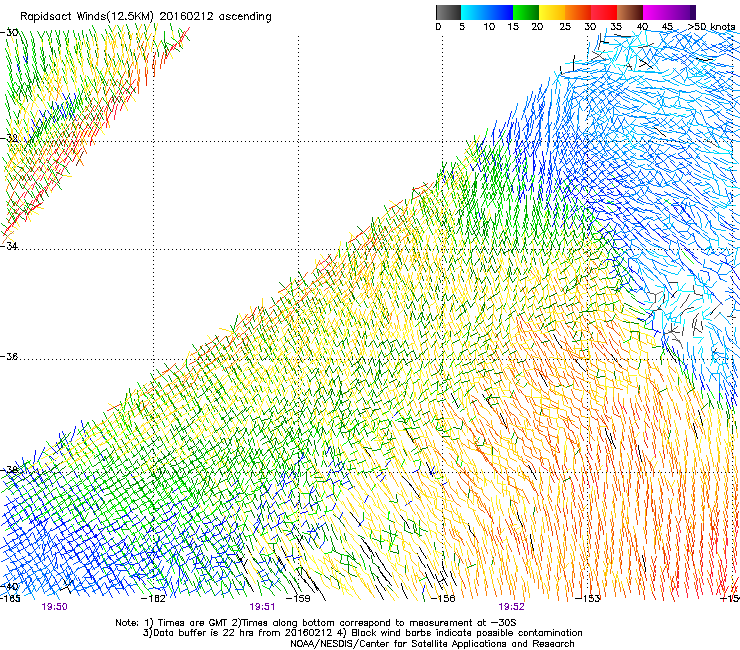This screenshot has height=650, width=740.
Task: Click the purple '19:50' time label
Action: [54, 607]
